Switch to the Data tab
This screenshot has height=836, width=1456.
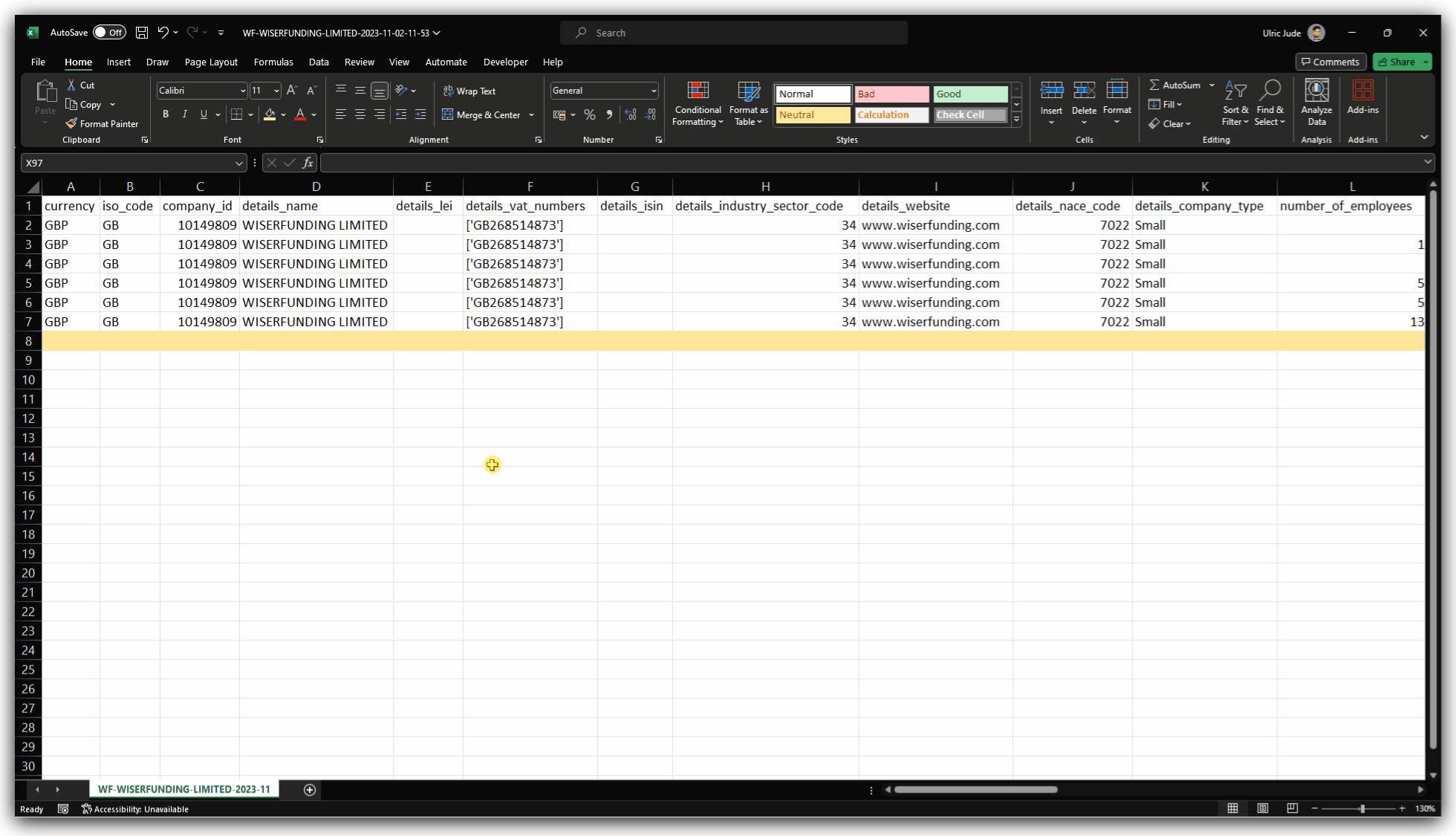click(319, 62)
